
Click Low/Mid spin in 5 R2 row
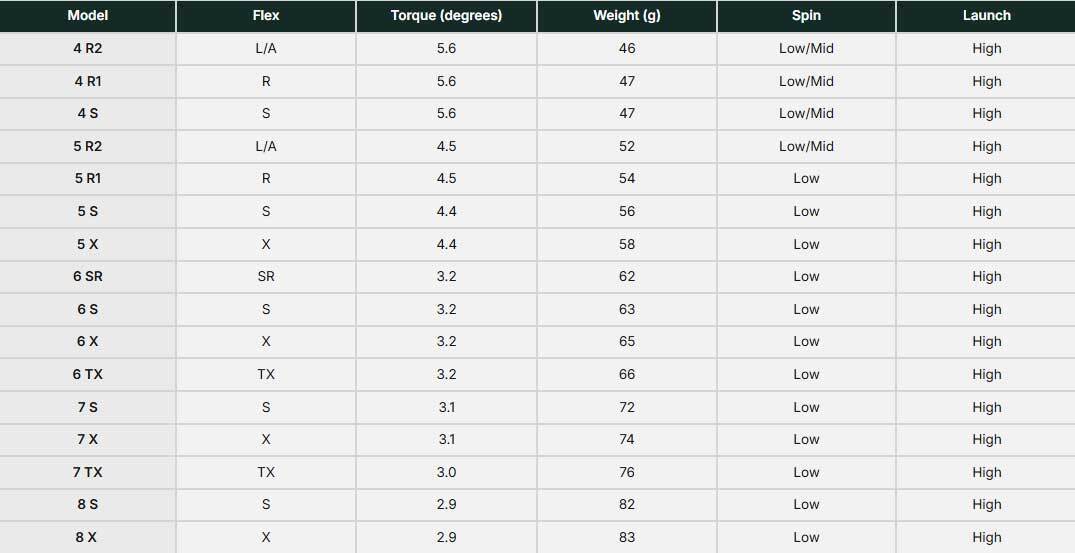[806, 147]
